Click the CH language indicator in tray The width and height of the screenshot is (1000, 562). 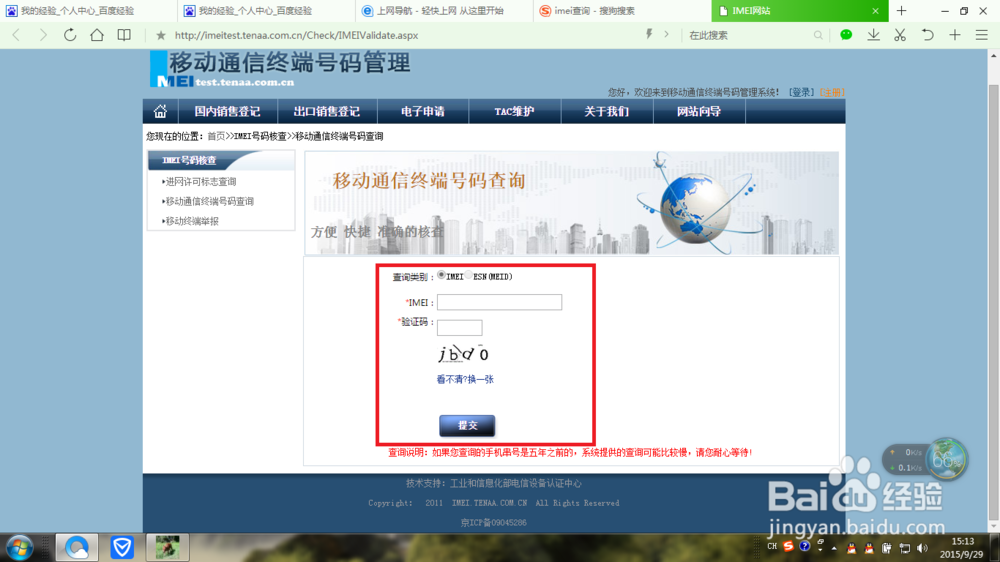[772, 547]
